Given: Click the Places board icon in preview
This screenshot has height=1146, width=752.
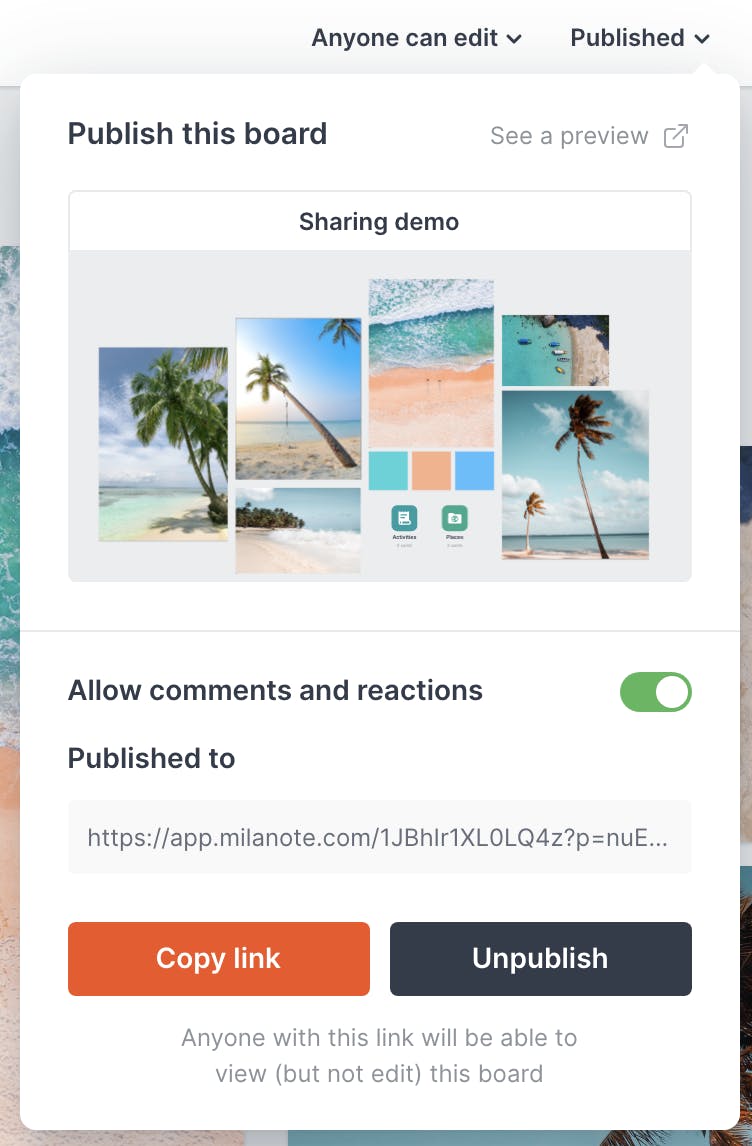Looking at the screenshot, I should coord(455,518).
